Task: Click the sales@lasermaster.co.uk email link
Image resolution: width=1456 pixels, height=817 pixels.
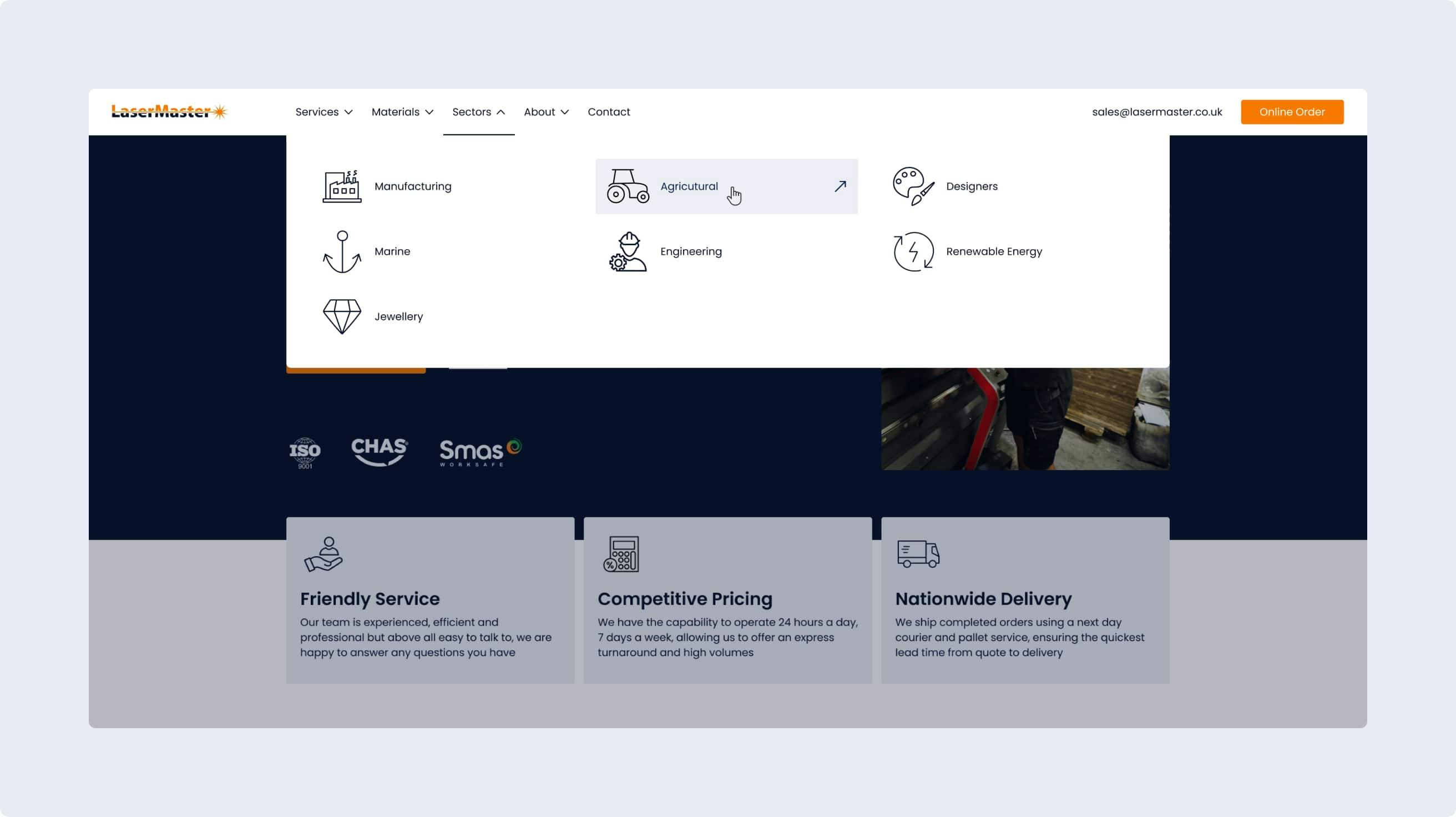Action: coord(1156,112)
